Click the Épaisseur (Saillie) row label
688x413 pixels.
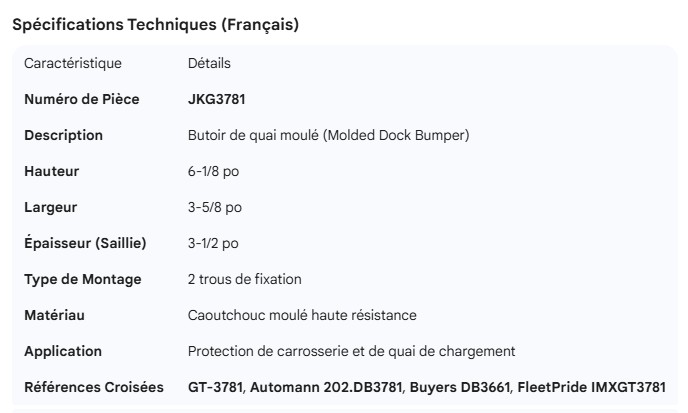85,243
